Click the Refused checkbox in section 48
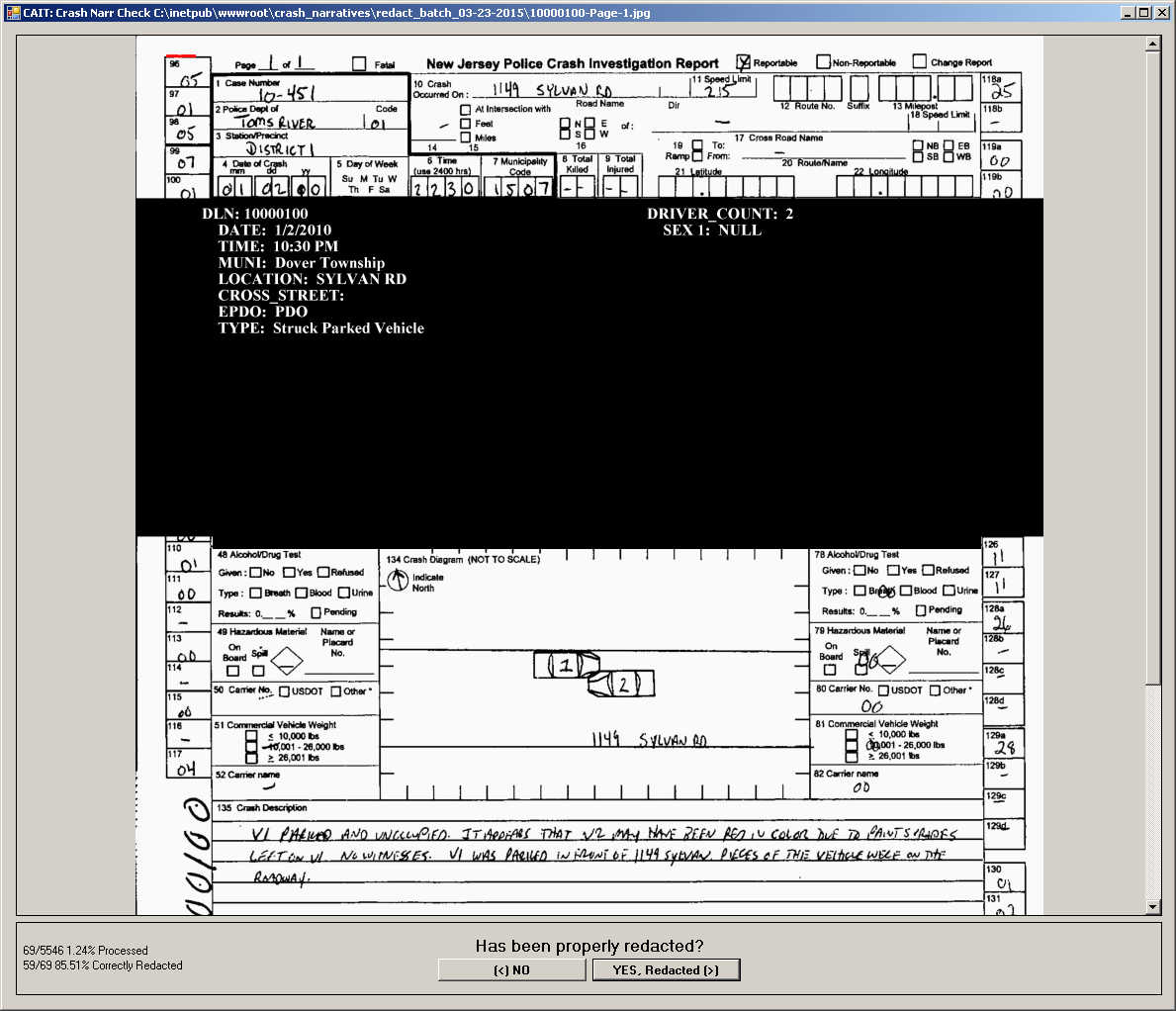 point(323,572)
